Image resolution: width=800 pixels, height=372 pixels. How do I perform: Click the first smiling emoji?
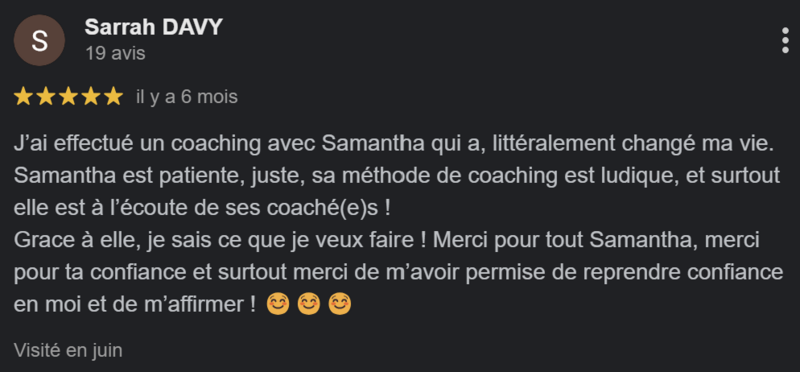[278, 305]
